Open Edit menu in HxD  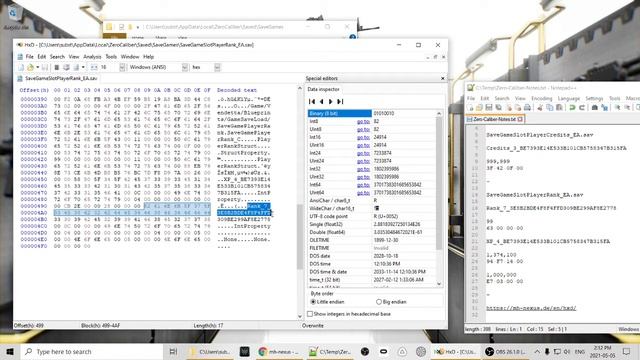(42, 57)
